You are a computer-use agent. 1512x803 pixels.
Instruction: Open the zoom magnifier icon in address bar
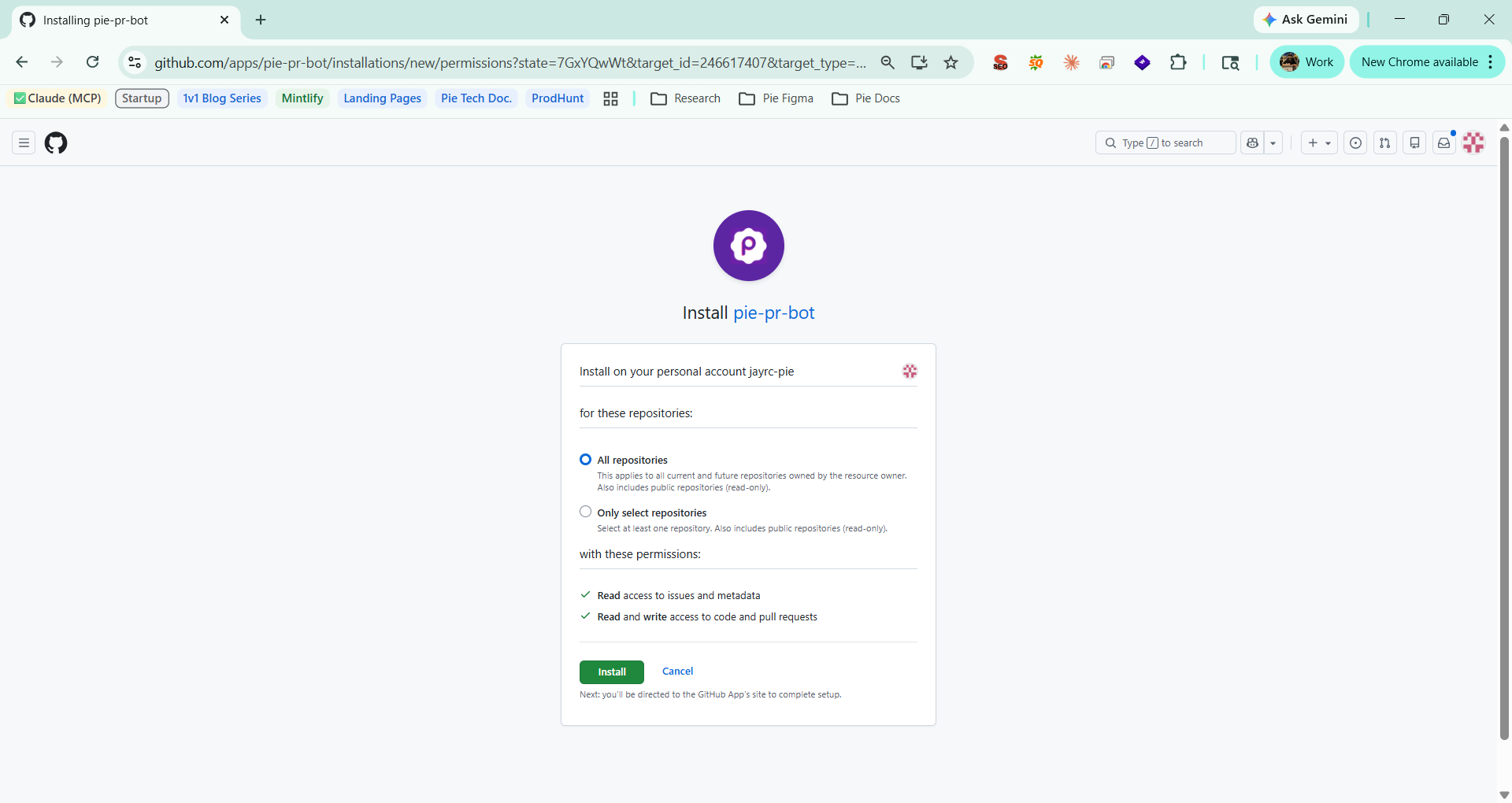(888, 62)
